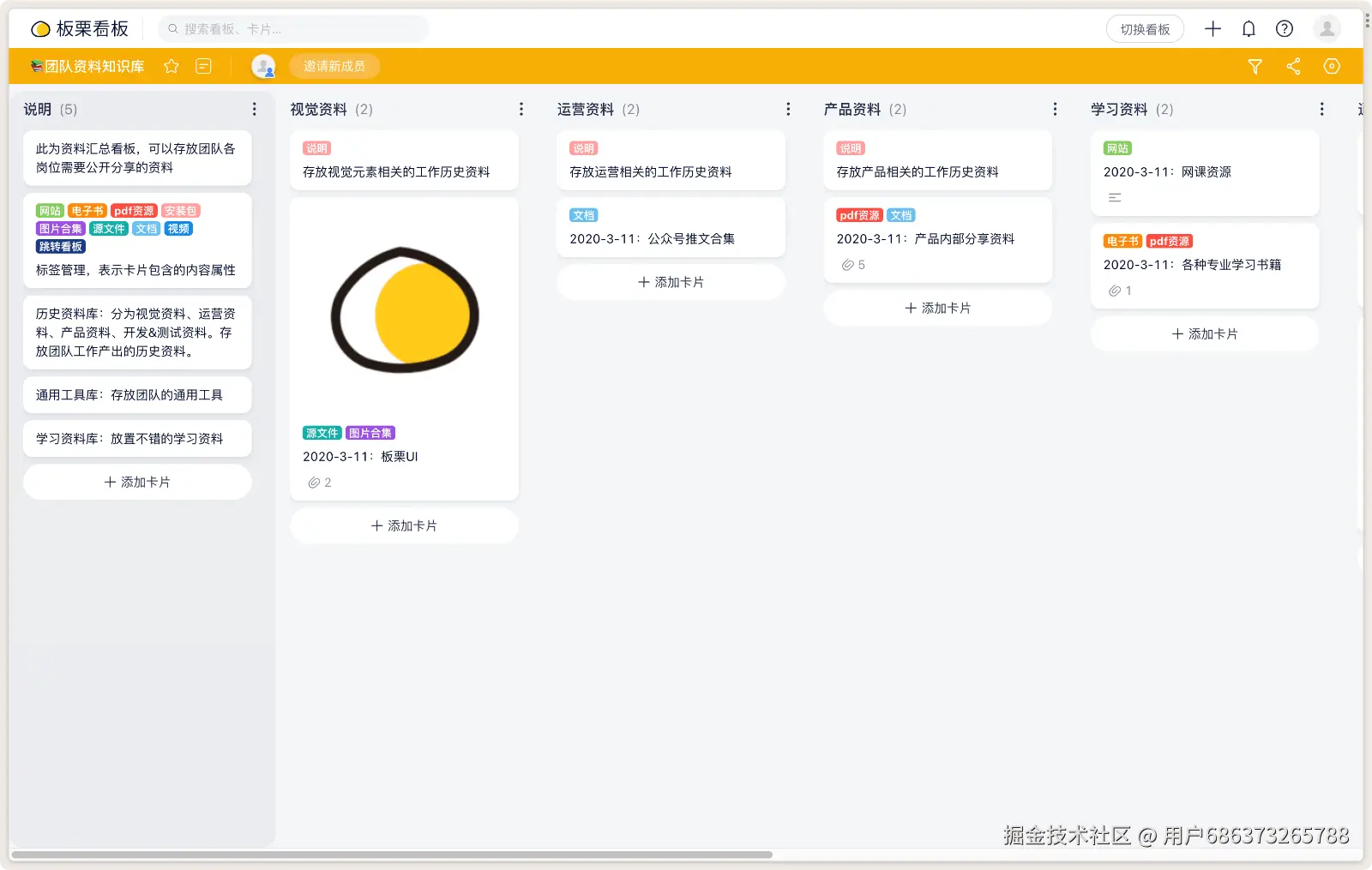Click the horizontal scrollbar at bottom
1372x870 pixels.
[x=392, y=855]
